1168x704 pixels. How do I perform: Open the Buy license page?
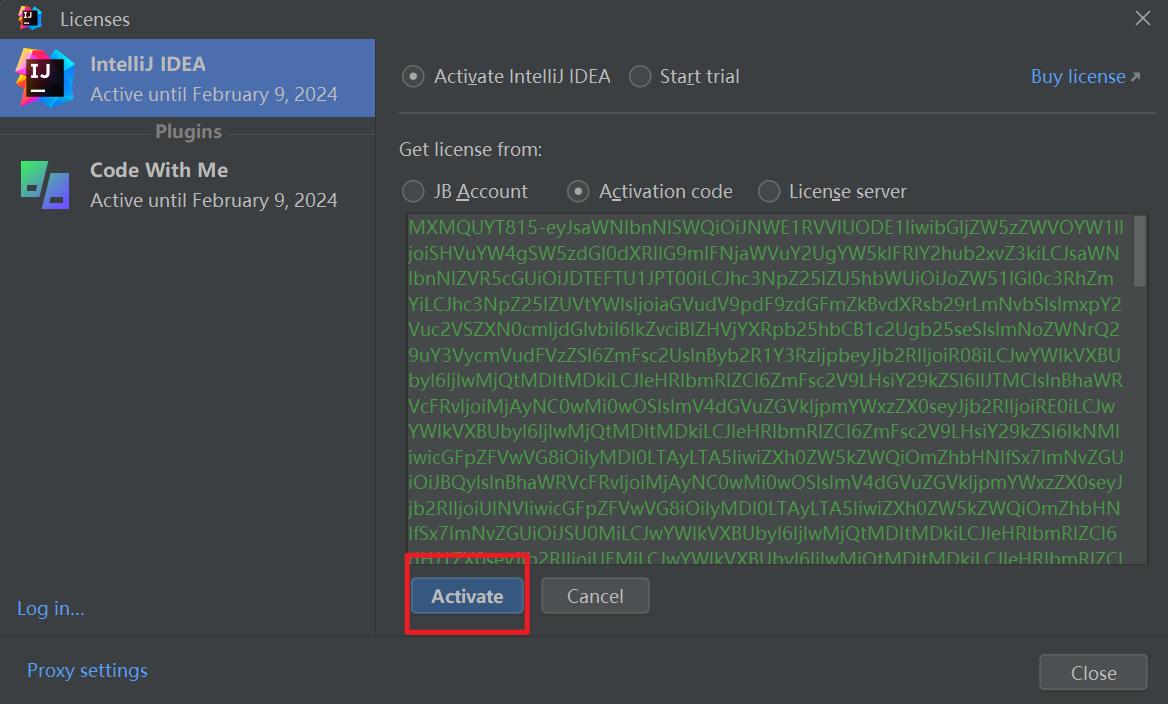pyautogui.click(x=1077, y=76)
